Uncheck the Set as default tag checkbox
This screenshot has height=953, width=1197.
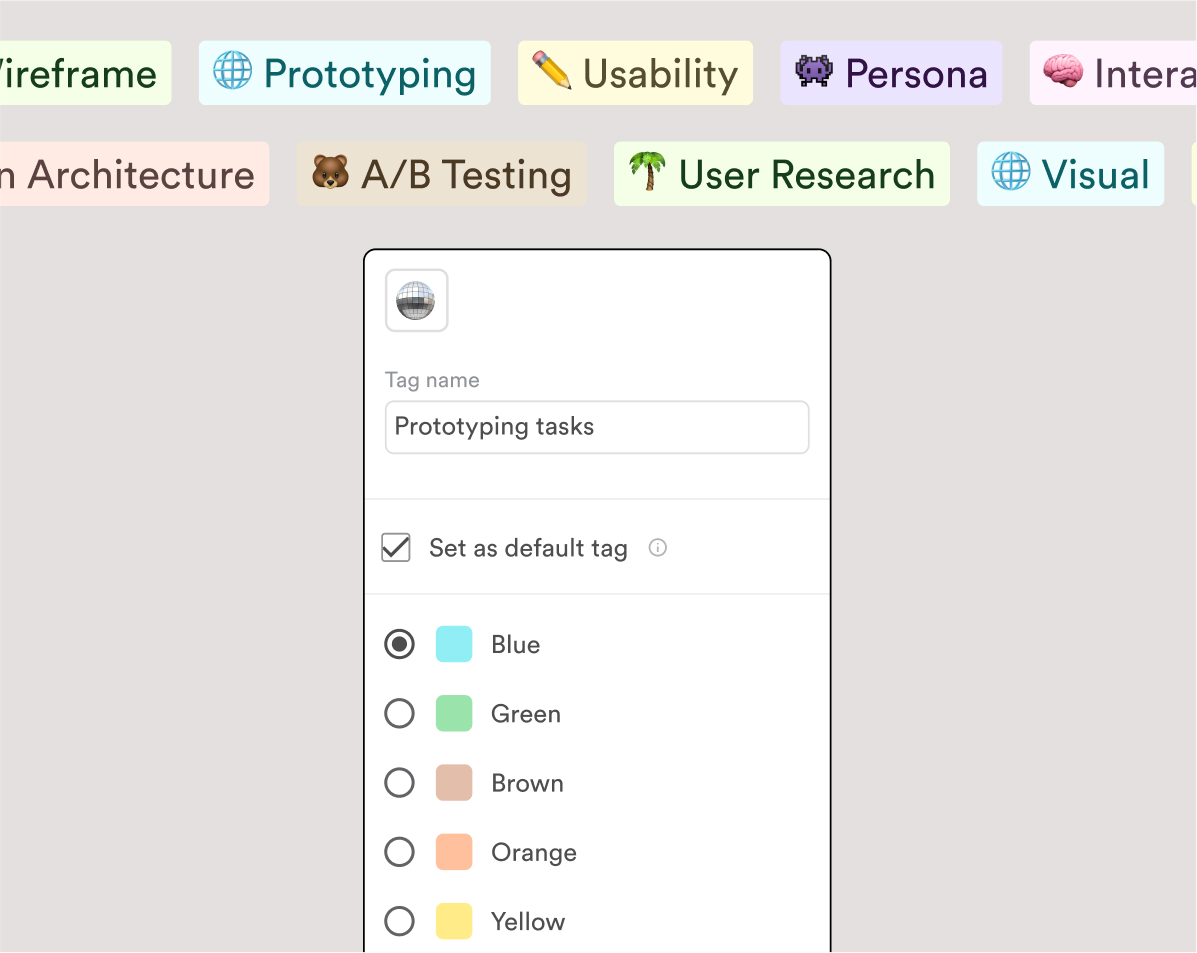396,547
